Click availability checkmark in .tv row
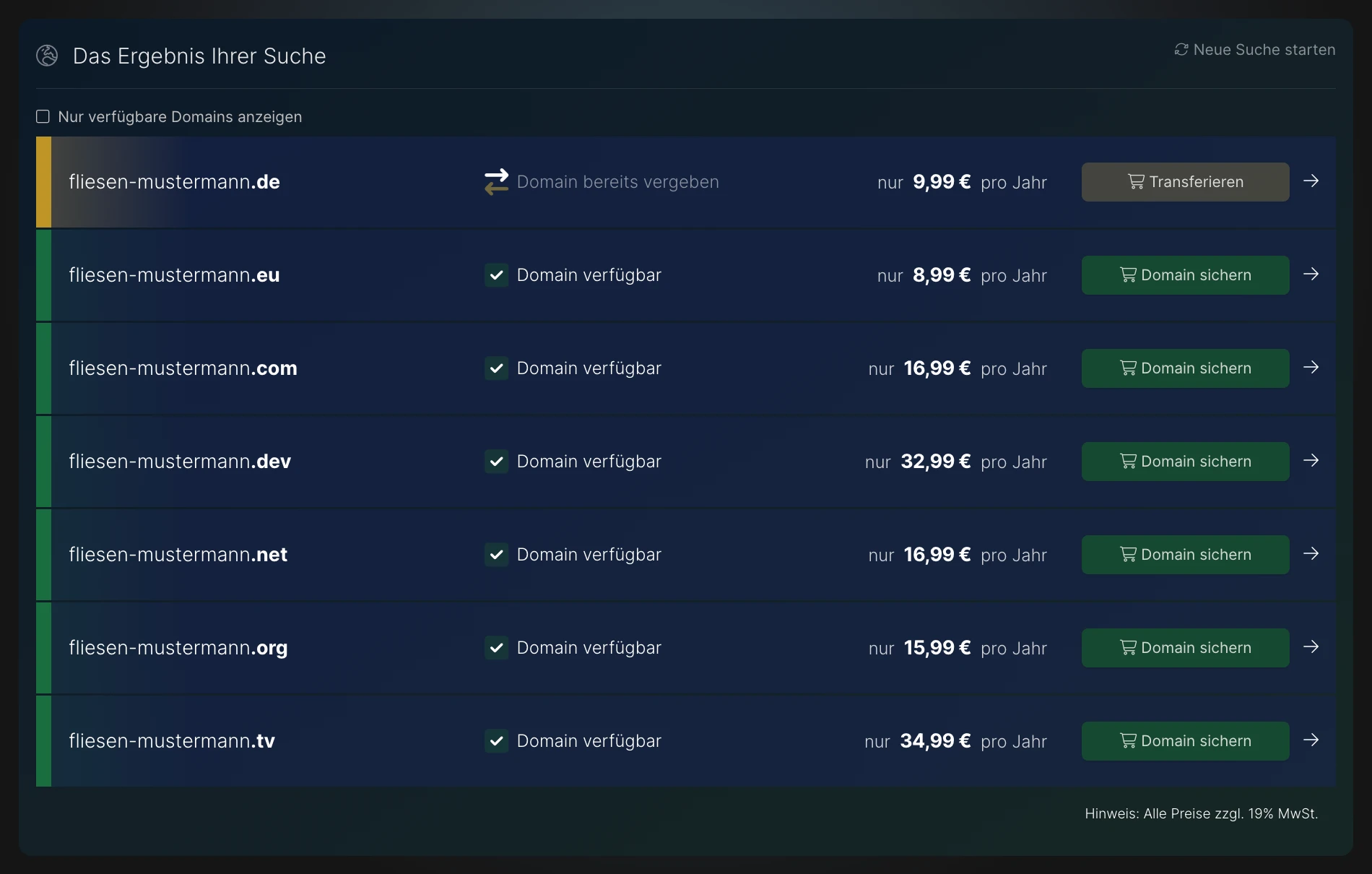The height and width of the screenshot is (874, 1372). 496,741
